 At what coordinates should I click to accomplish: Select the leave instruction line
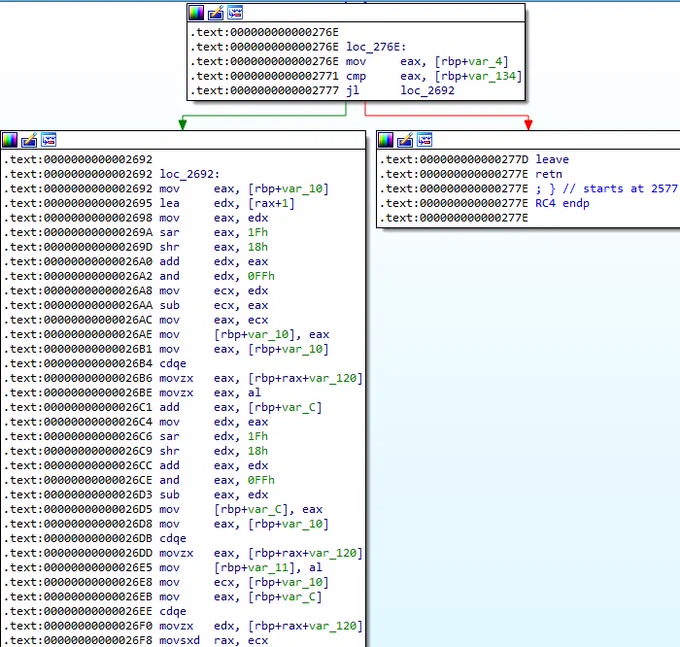474,159
